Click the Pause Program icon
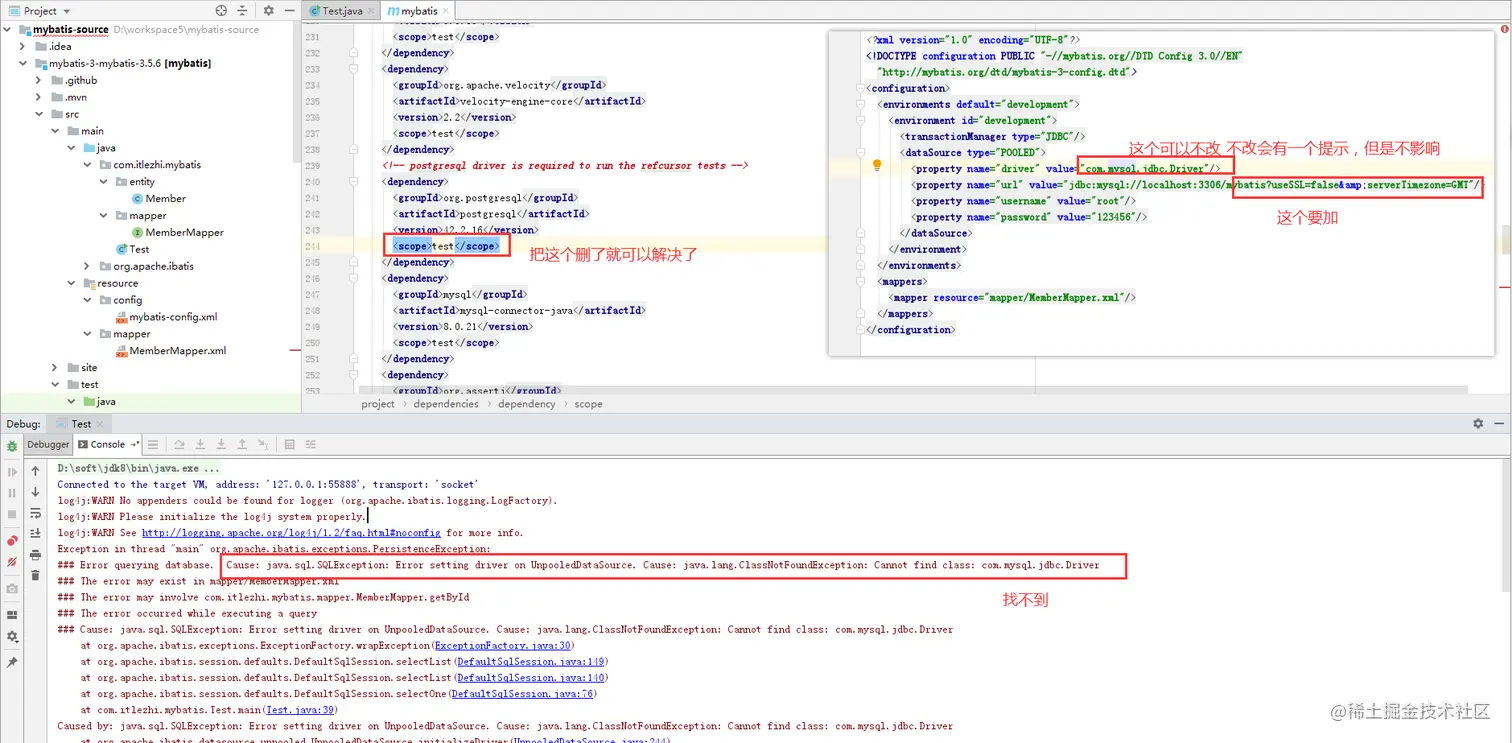Image resolution: width=1512 pixels, height=743 pixels. 12,493
